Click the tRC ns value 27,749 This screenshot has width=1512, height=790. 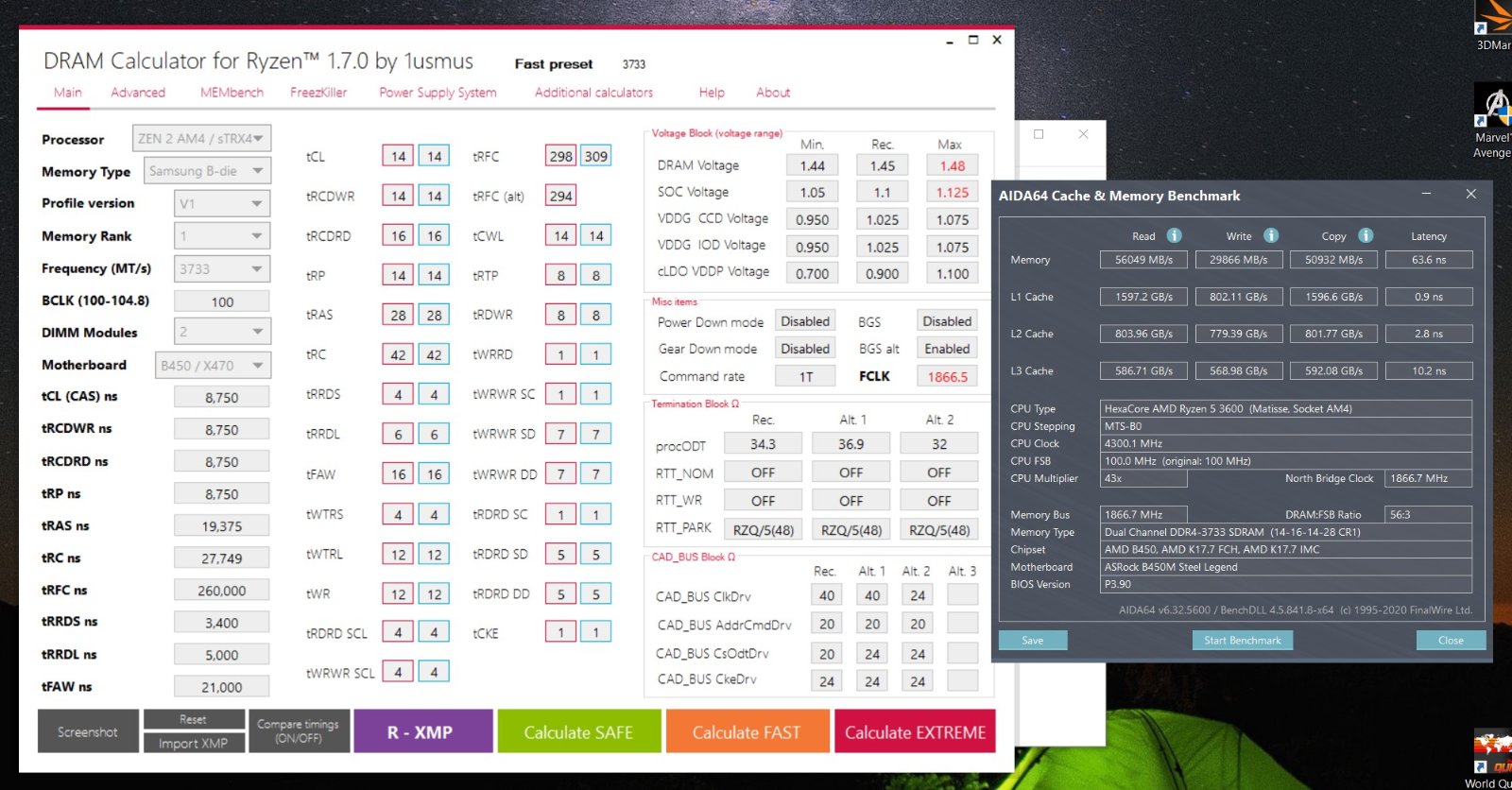pos(222,558)
